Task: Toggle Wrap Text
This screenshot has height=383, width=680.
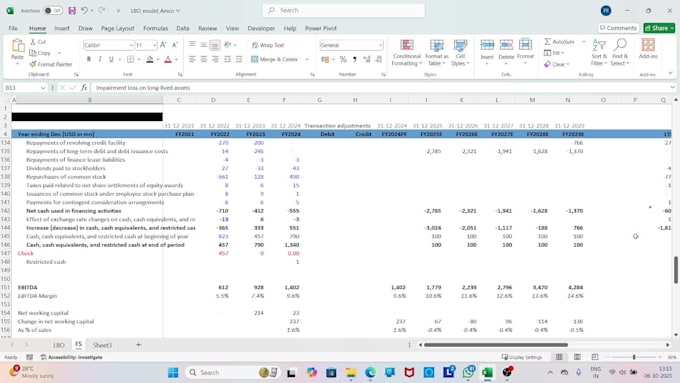Action: [268, 45]
